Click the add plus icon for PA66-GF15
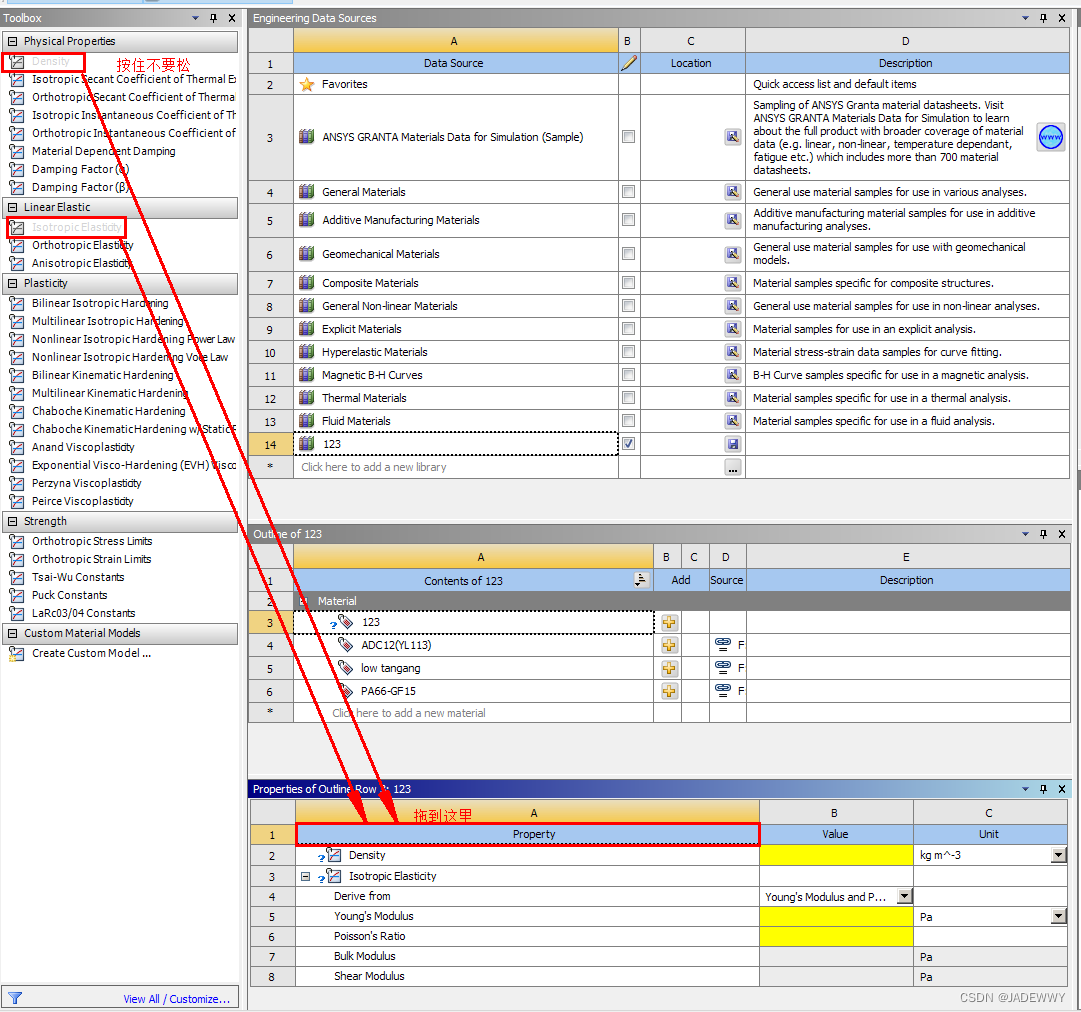 click(669, 691)
